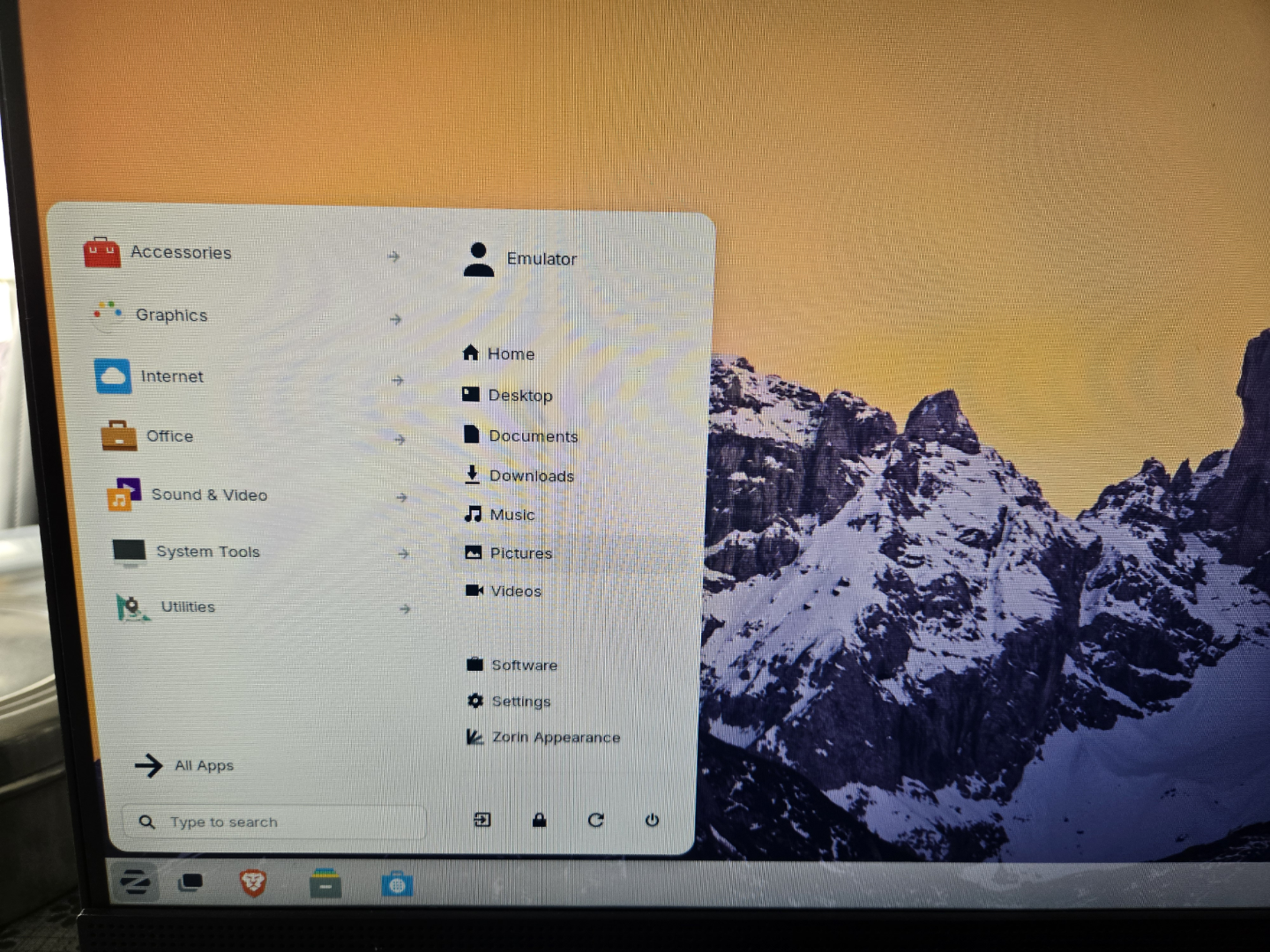Open Software from the menu

[512, 665]
